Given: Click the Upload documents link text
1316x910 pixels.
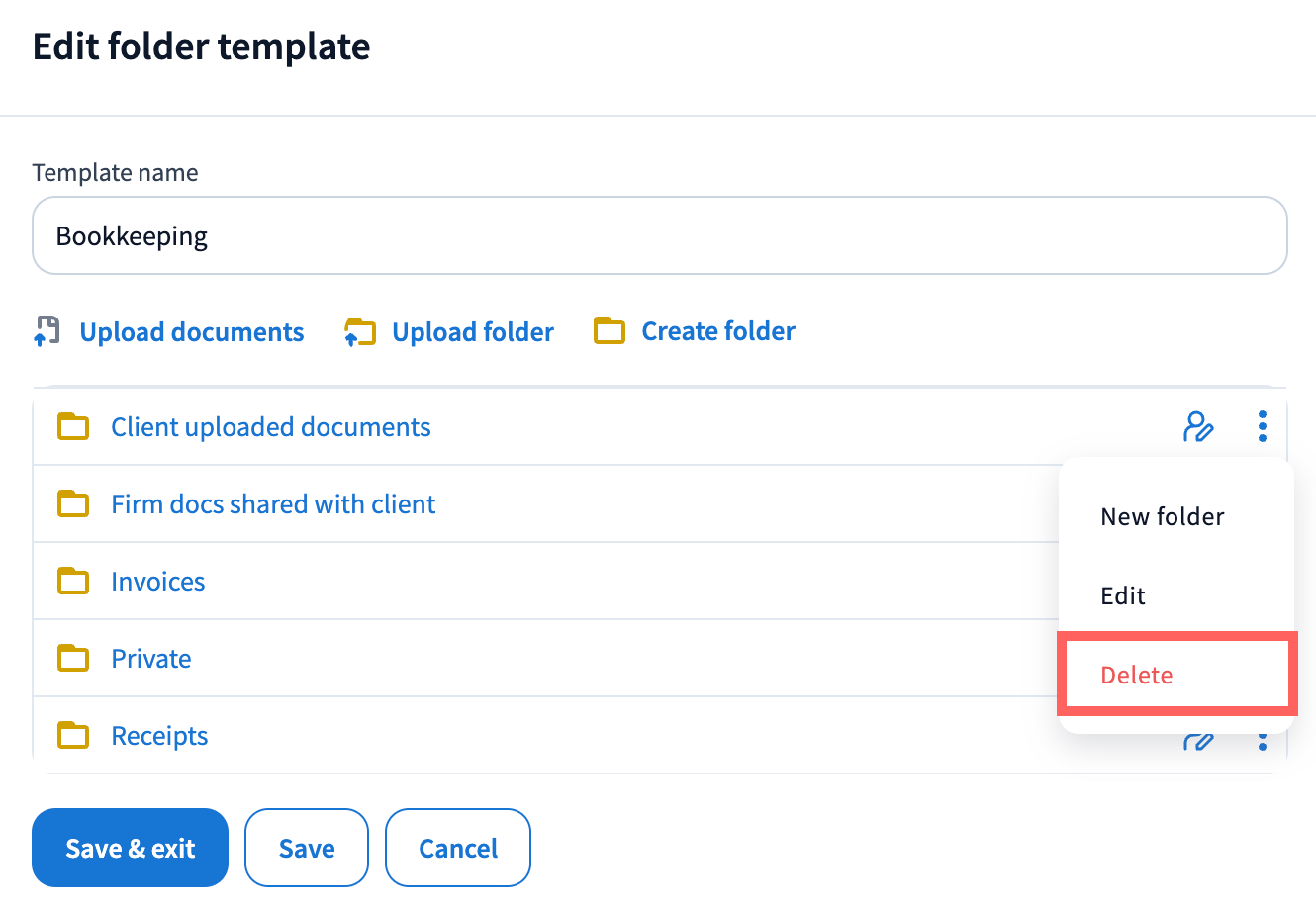Looking at the screenshot, I should click(192, 332).
